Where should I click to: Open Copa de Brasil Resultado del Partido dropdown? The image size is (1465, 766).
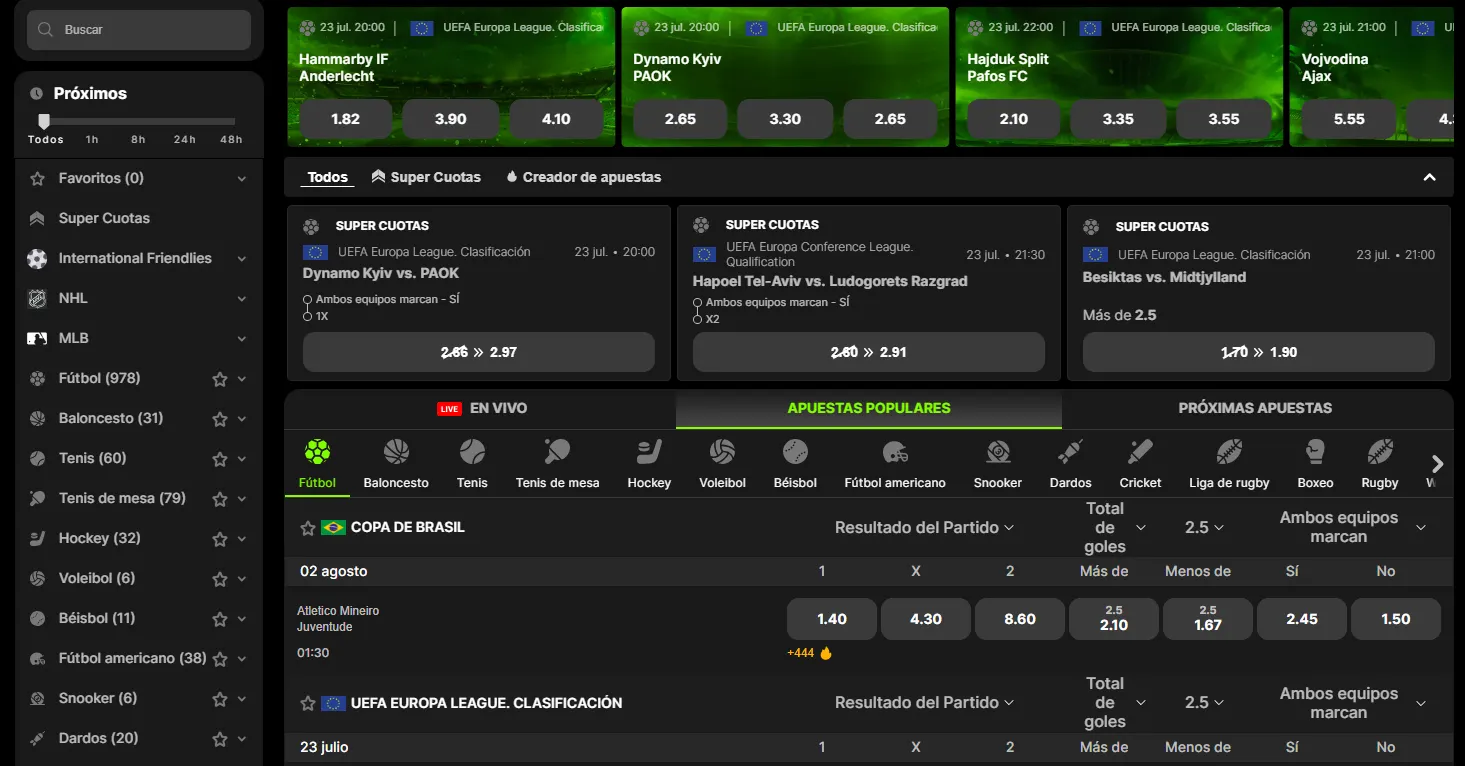coord(924,527)
